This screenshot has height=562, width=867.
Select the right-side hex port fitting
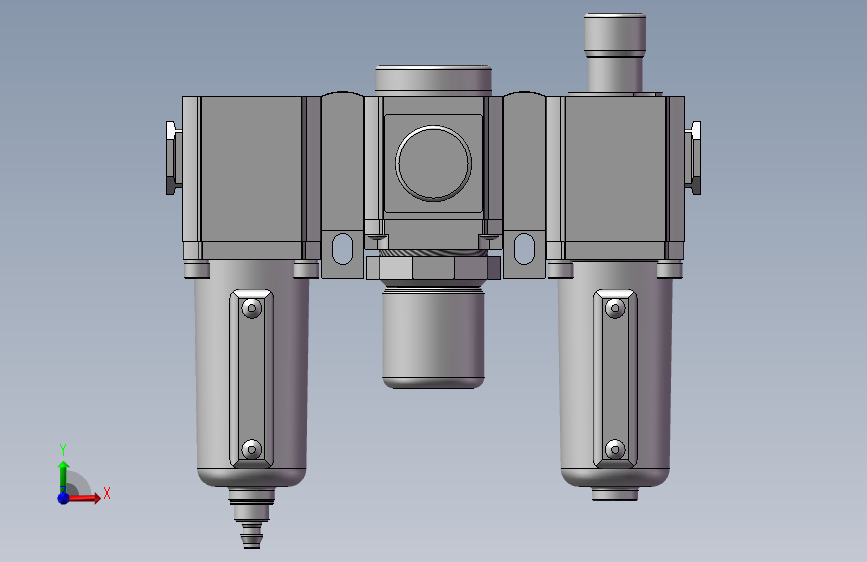tap(693, 158)
